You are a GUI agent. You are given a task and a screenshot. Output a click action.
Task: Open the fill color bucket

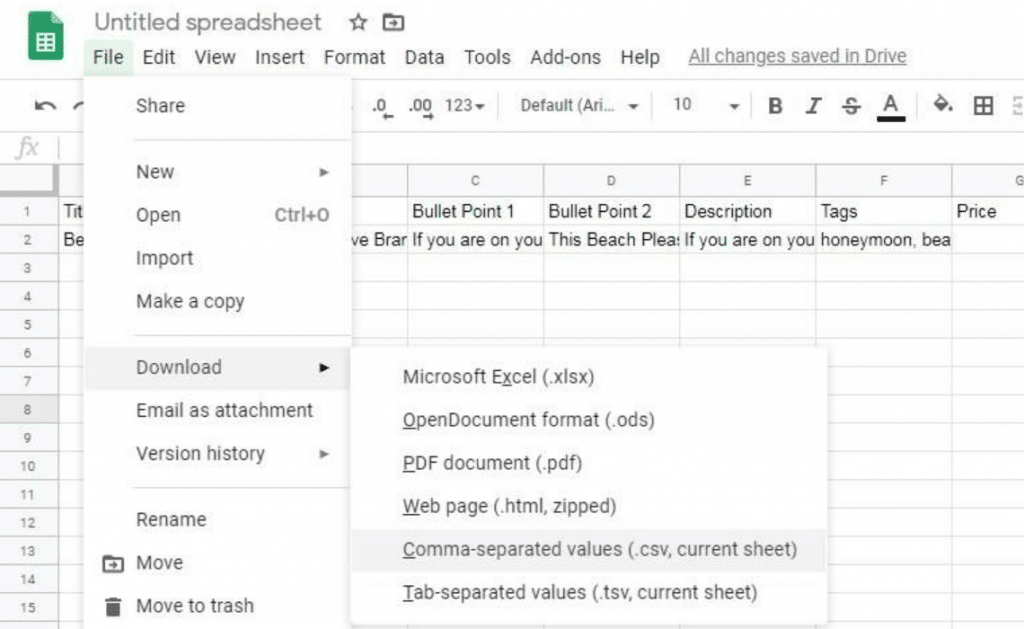tap(942, 104)
